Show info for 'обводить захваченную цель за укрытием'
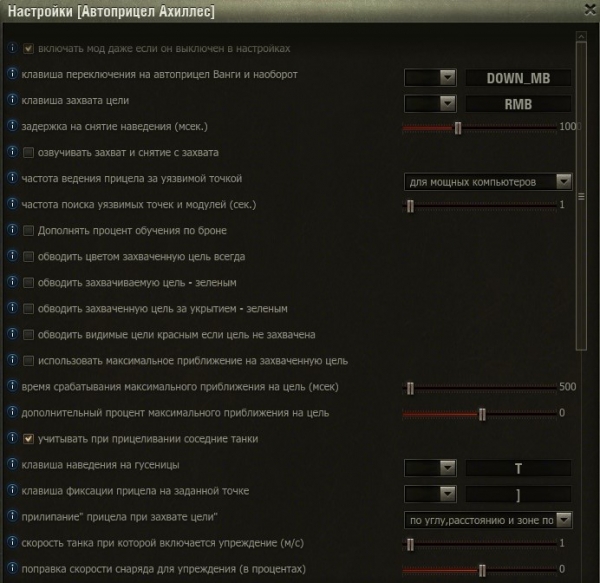This screenshot has height=583, width=600. click(x=12, y=308)
